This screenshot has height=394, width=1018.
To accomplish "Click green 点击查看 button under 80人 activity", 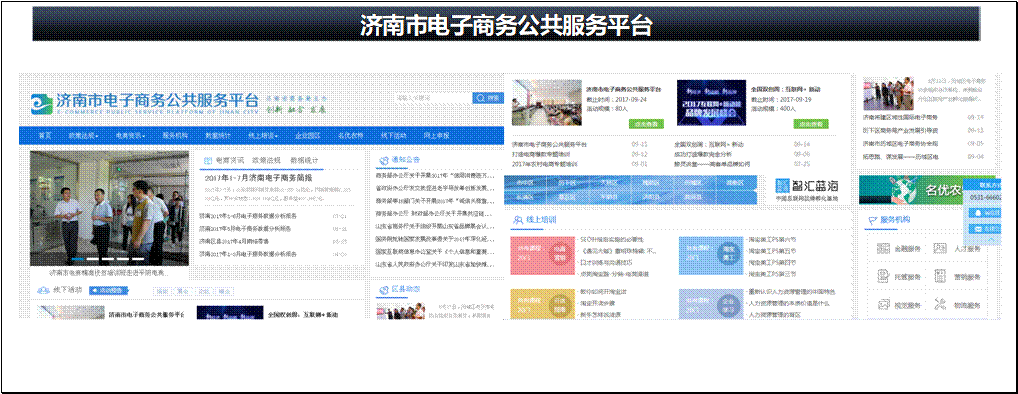I will tap(646, 123).
